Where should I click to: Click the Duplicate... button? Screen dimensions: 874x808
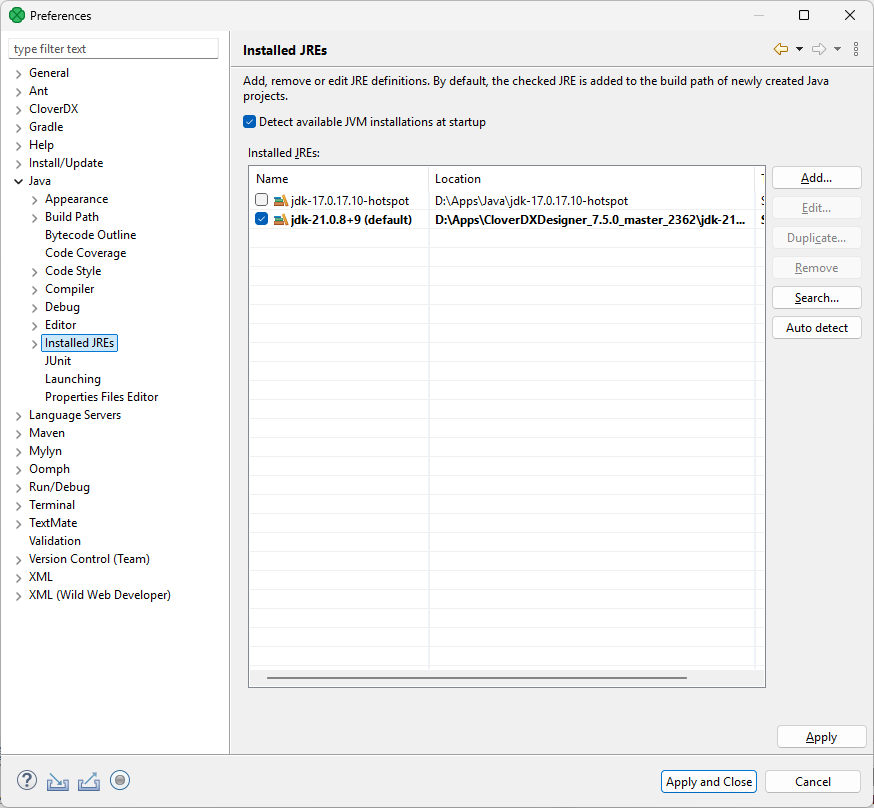[817, 238]
